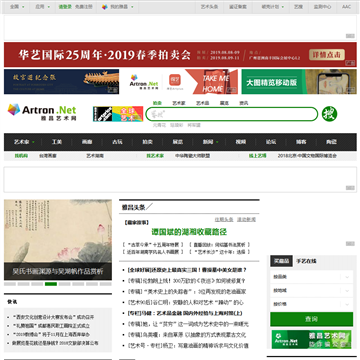Open 博客 in main navigation
This screenshot has width=360, height=360.
point(301,142)
